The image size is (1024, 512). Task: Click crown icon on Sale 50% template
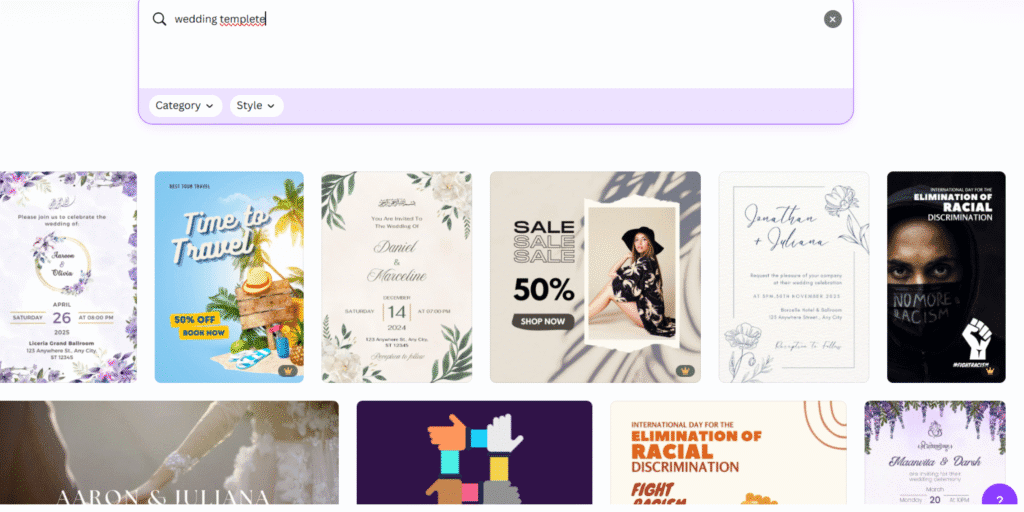point(684,371)
